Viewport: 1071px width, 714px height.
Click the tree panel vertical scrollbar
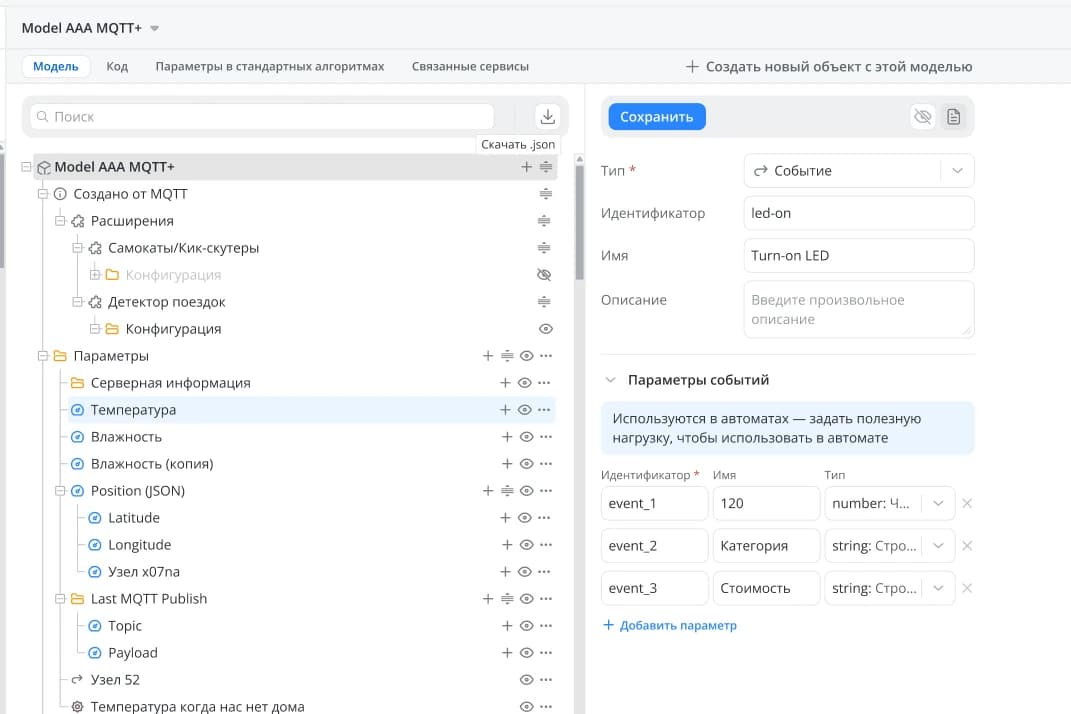click(x=579, y=220)
